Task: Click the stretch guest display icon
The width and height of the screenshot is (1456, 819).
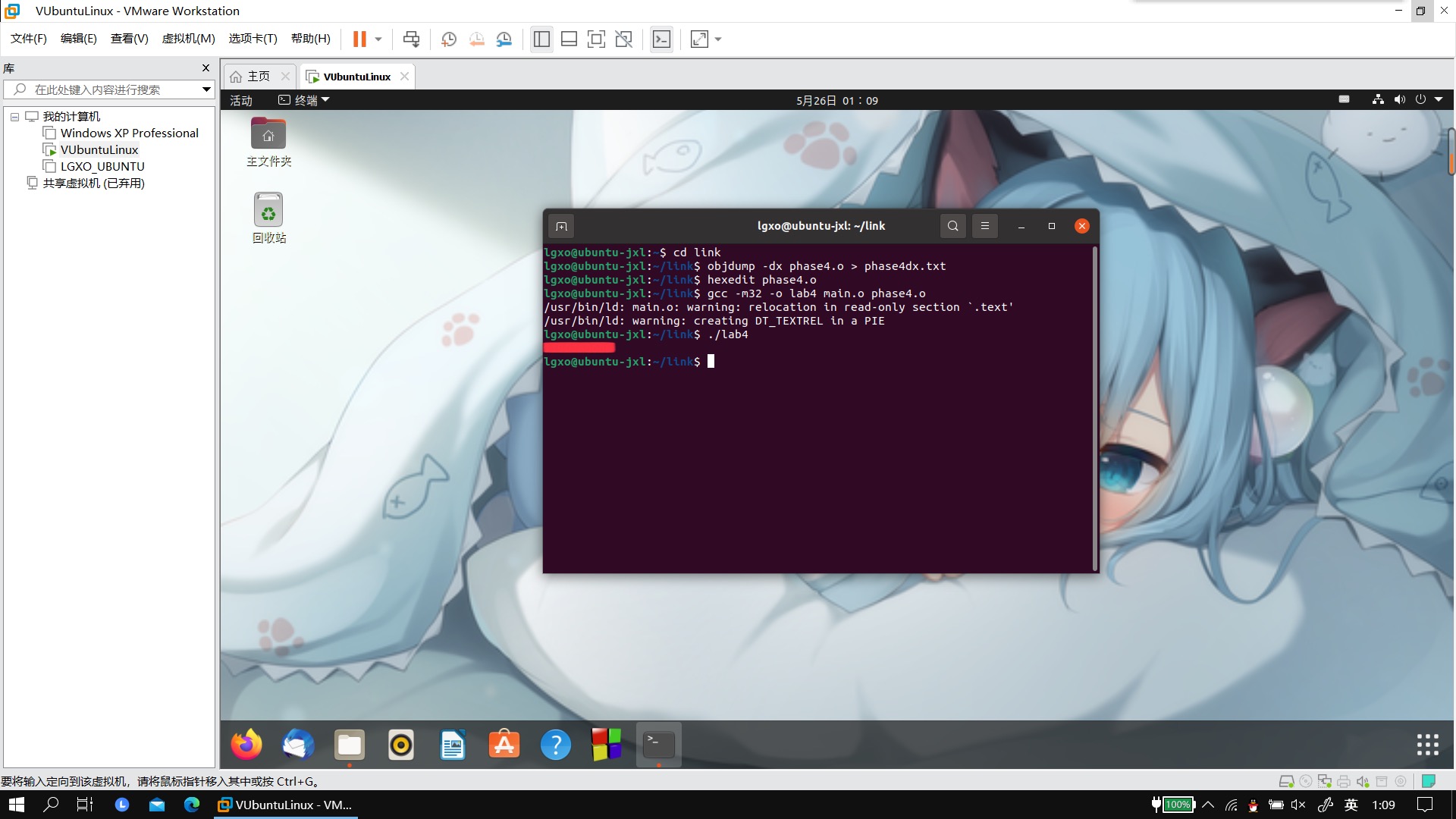Action: click(699, 39)
